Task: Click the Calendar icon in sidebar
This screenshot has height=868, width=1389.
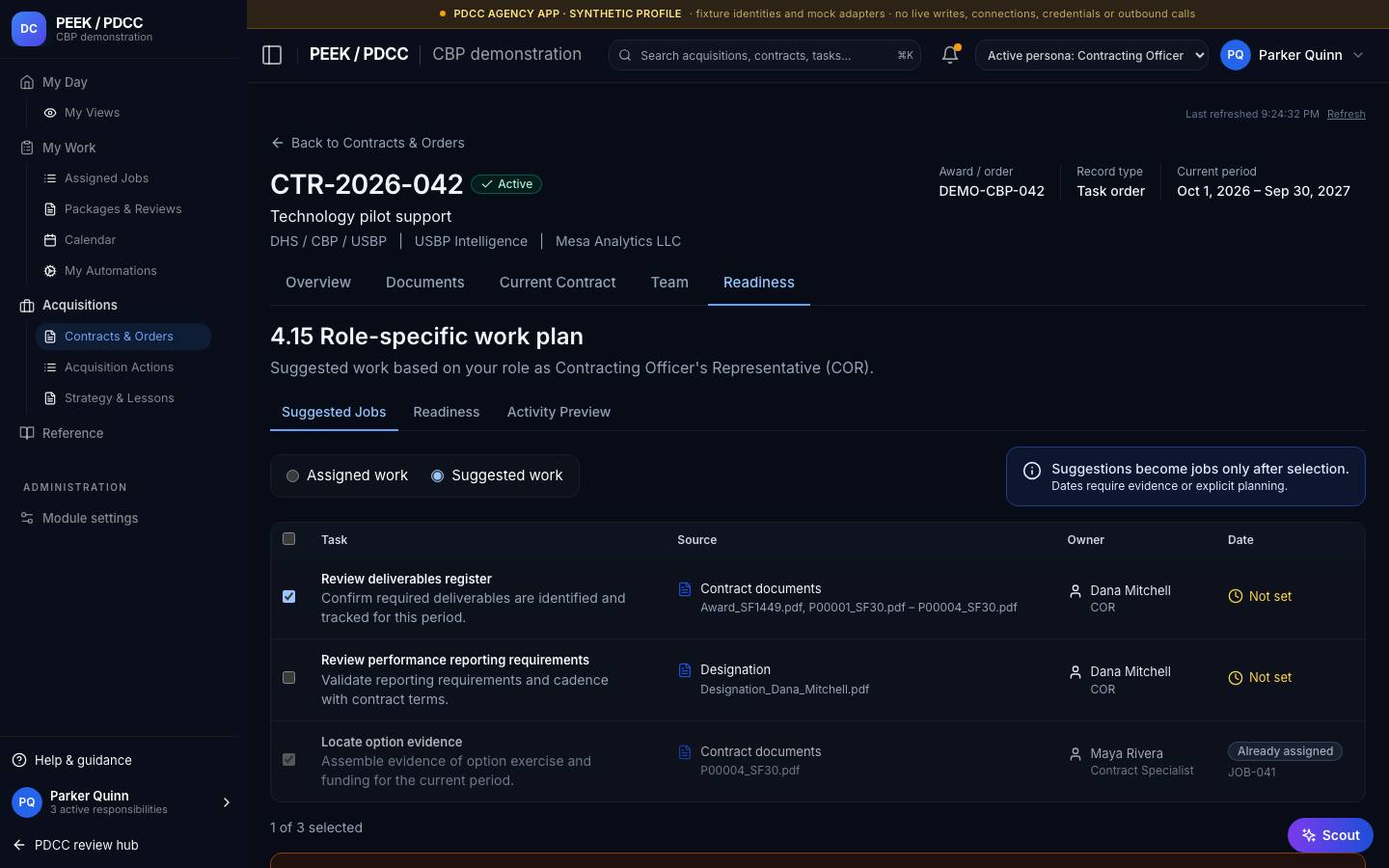Action: pyautogui.click(x=50, y=240)
